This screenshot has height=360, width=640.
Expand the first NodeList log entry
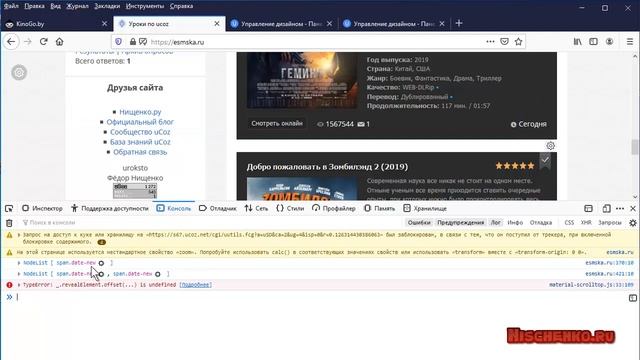(19, 263)
